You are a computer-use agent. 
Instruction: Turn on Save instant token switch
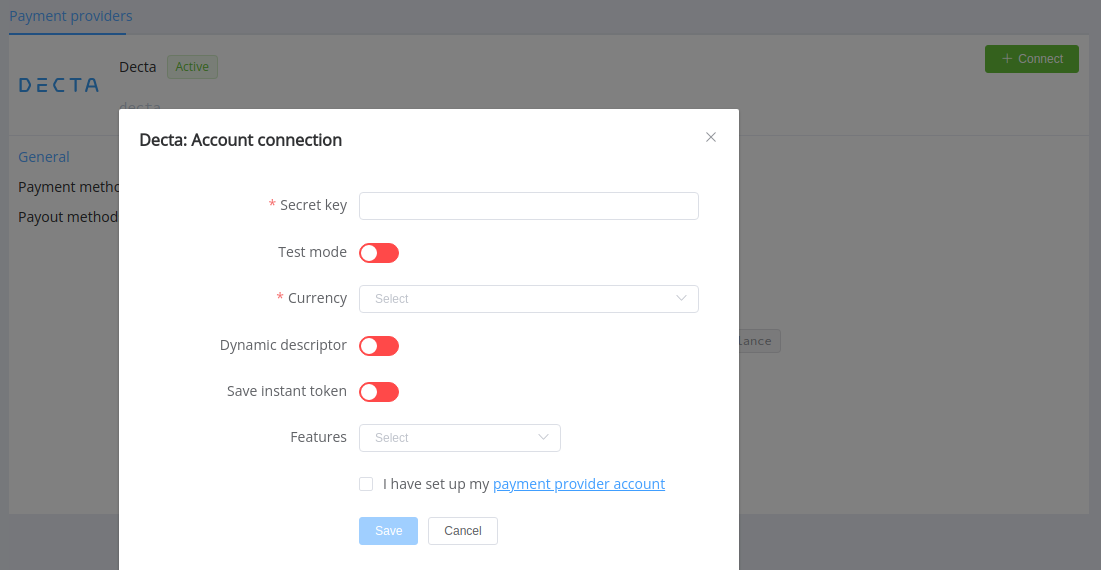tap(379, 392)
